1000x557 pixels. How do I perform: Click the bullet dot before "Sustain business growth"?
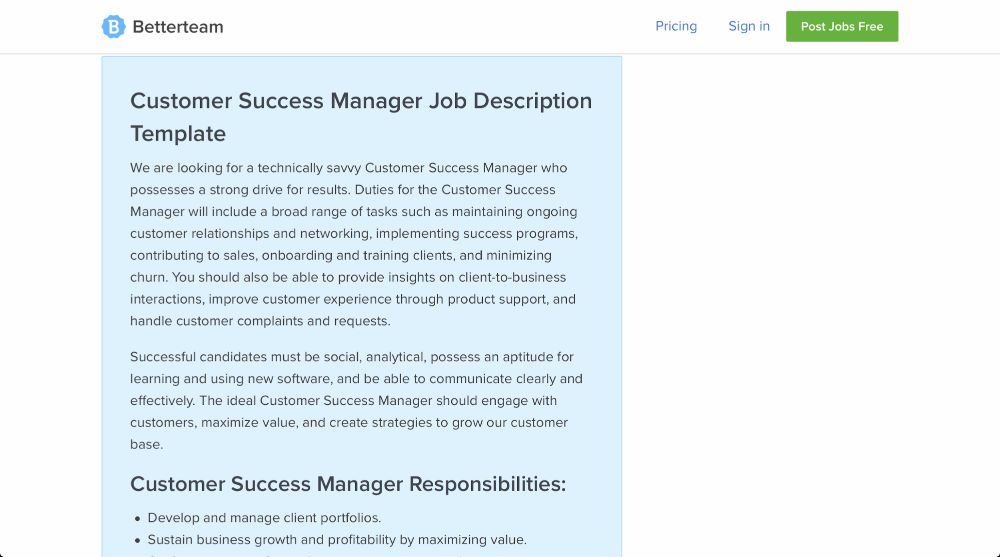pos(137,540)
